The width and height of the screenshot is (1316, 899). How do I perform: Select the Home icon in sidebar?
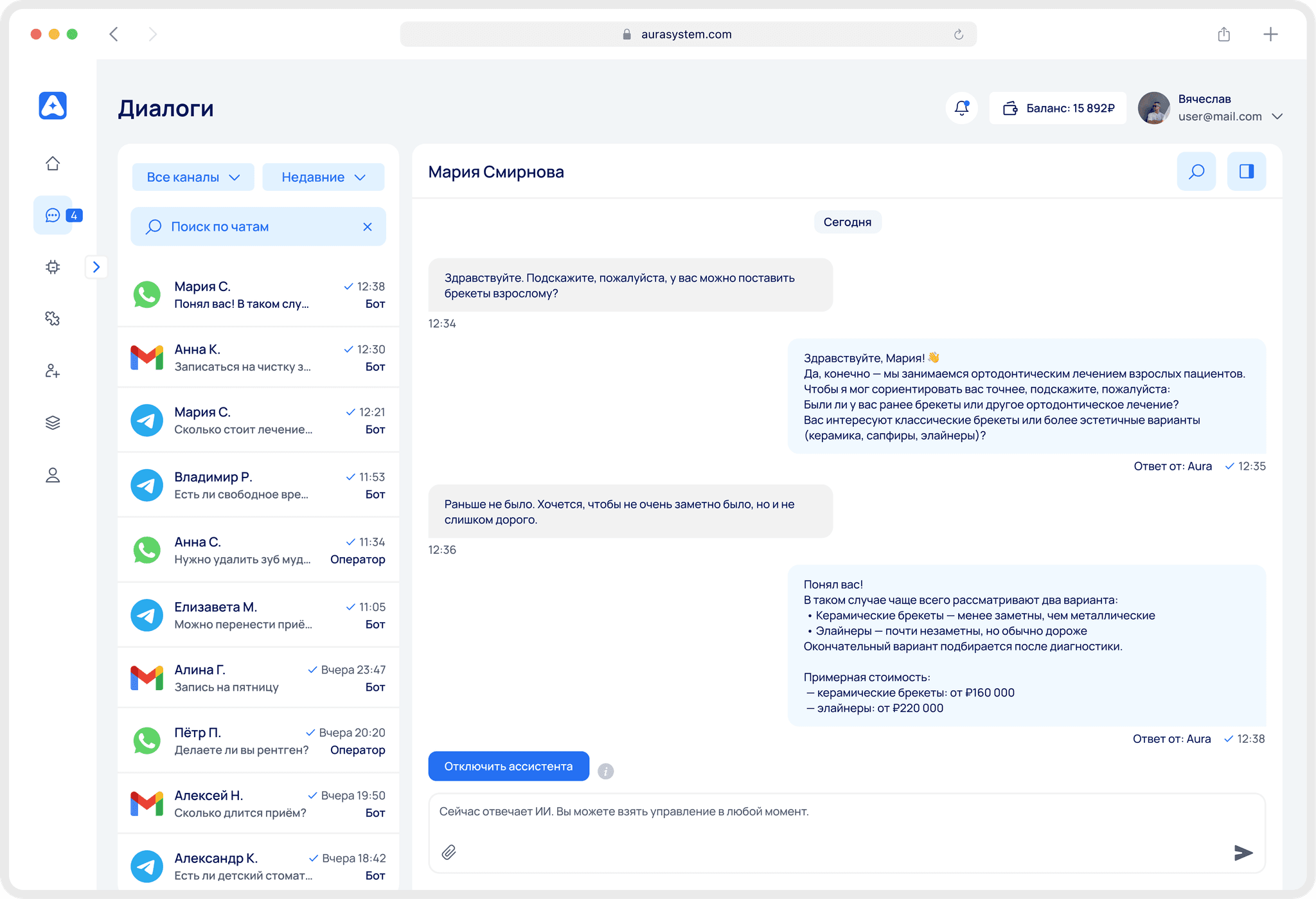point(53,164)
